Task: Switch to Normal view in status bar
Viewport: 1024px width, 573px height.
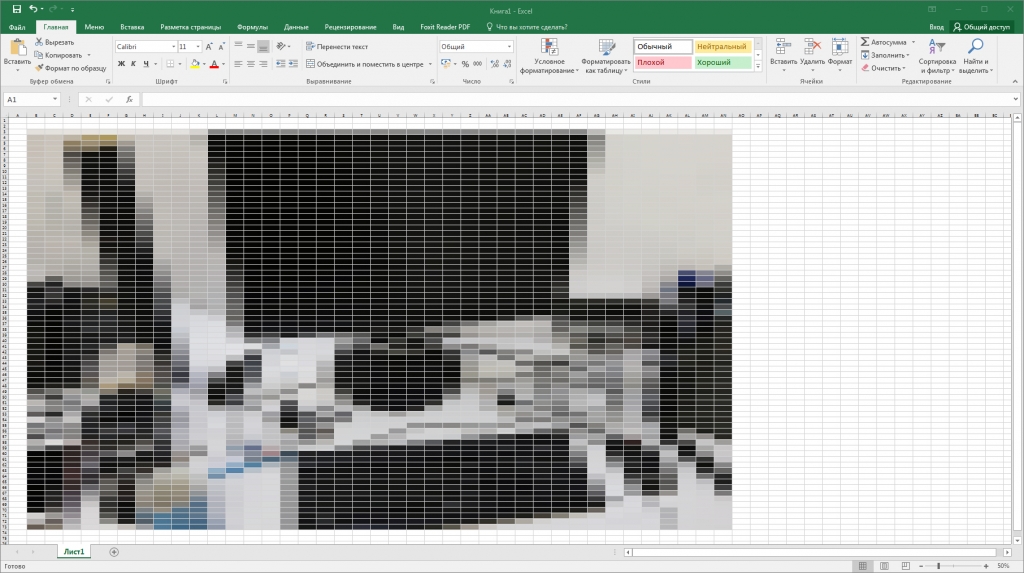Action: tap(863, 566)
